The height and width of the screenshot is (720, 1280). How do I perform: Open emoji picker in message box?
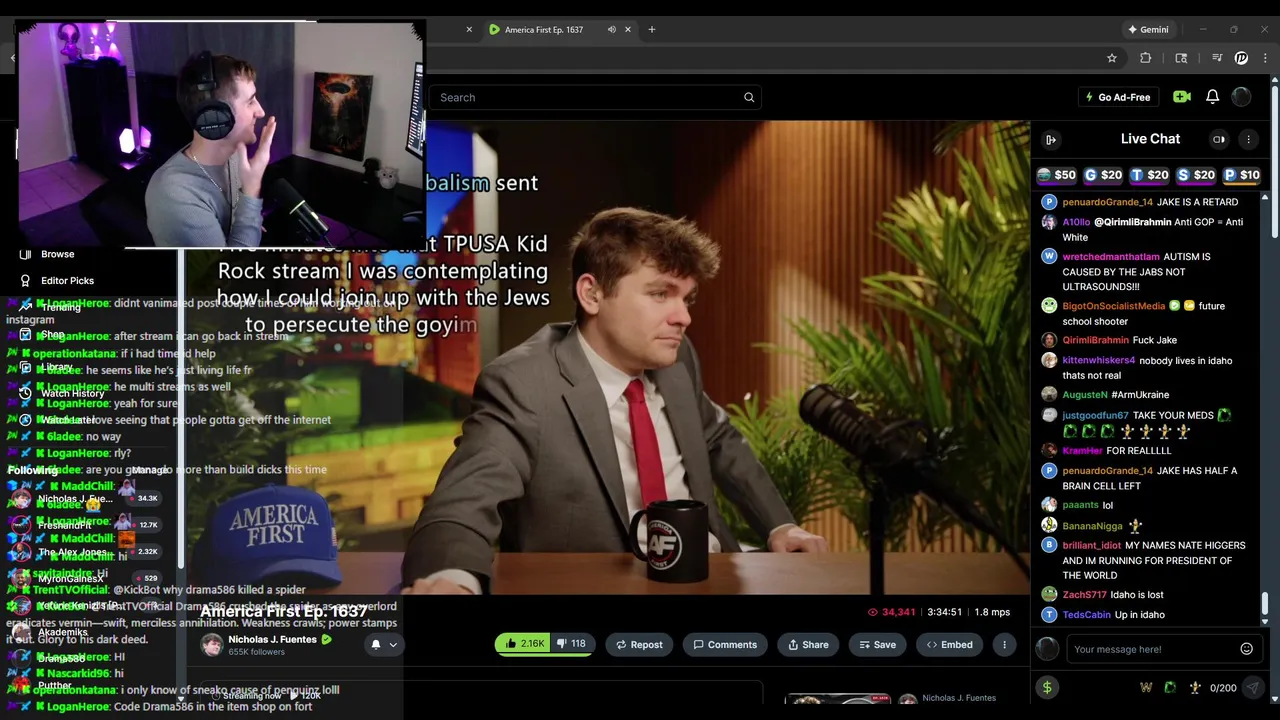click(x=1246, y=649)
